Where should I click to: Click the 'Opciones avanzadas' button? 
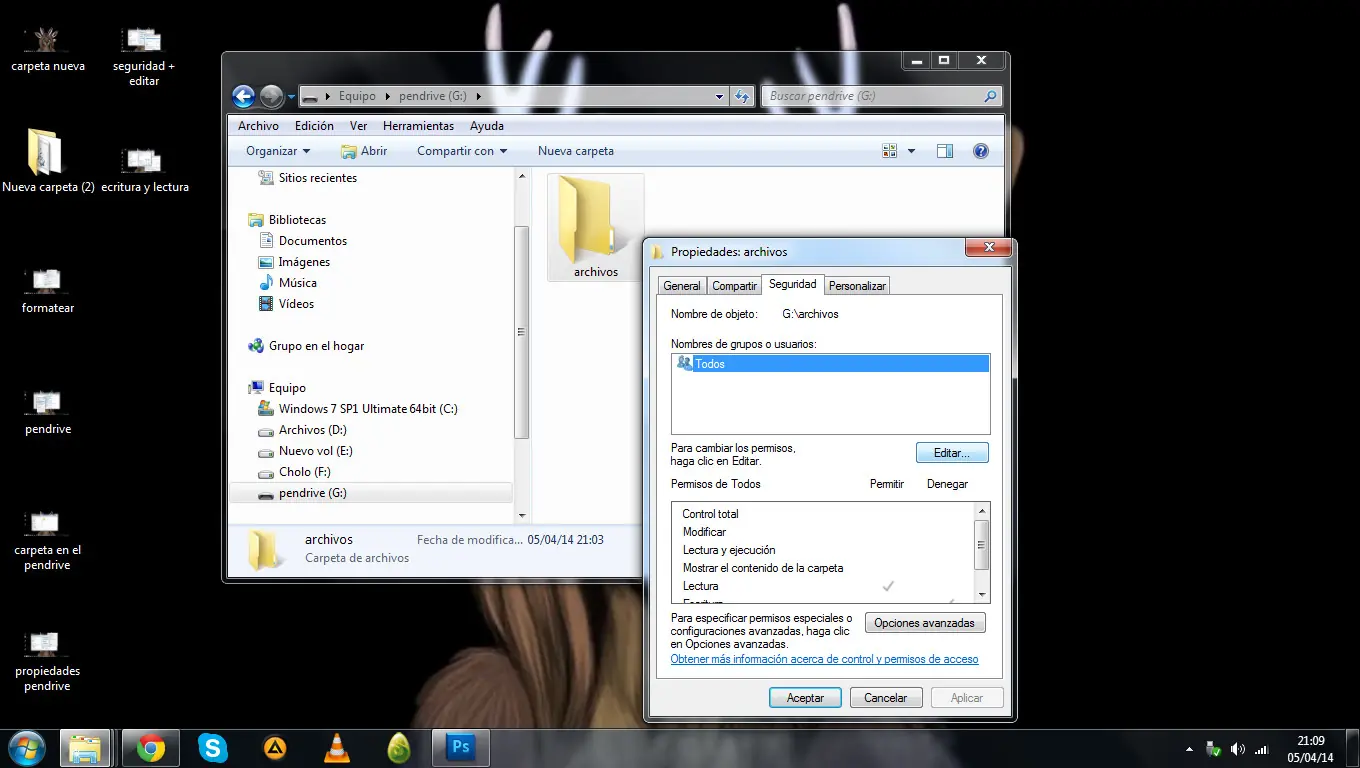click(x=925, y=623)
